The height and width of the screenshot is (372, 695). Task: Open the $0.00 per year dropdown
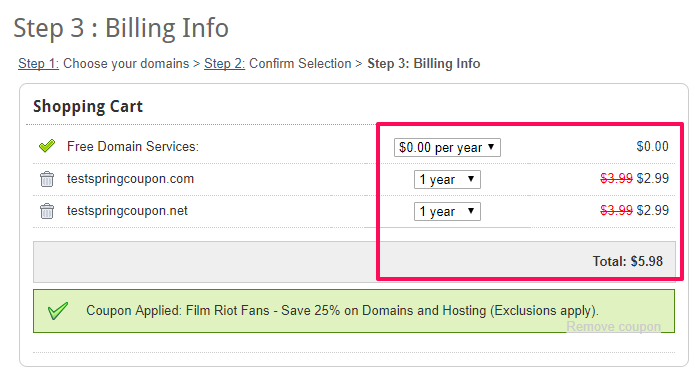(447, 147)
